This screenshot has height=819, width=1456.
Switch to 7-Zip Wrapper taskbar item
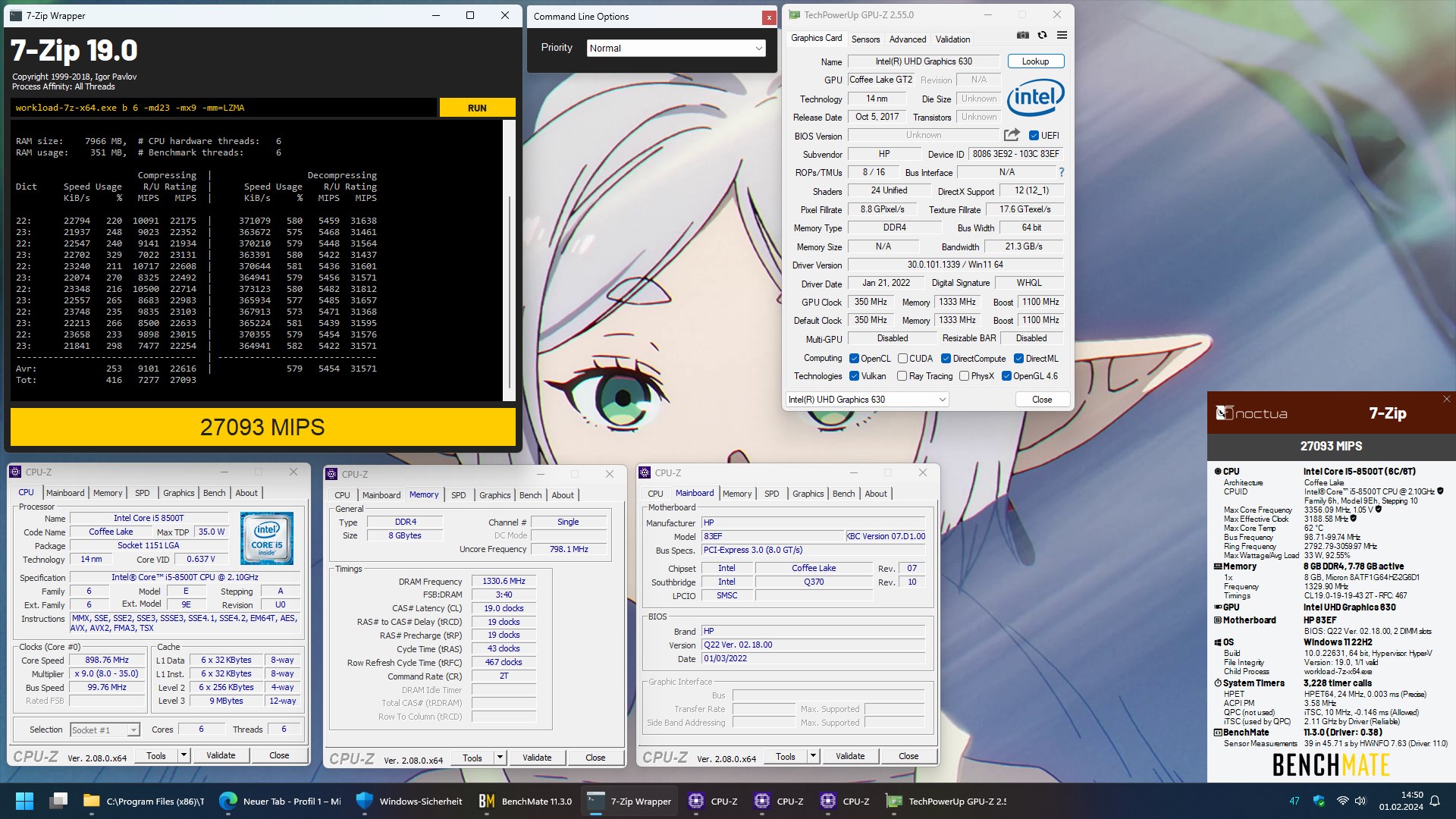[x=629, y=801]
